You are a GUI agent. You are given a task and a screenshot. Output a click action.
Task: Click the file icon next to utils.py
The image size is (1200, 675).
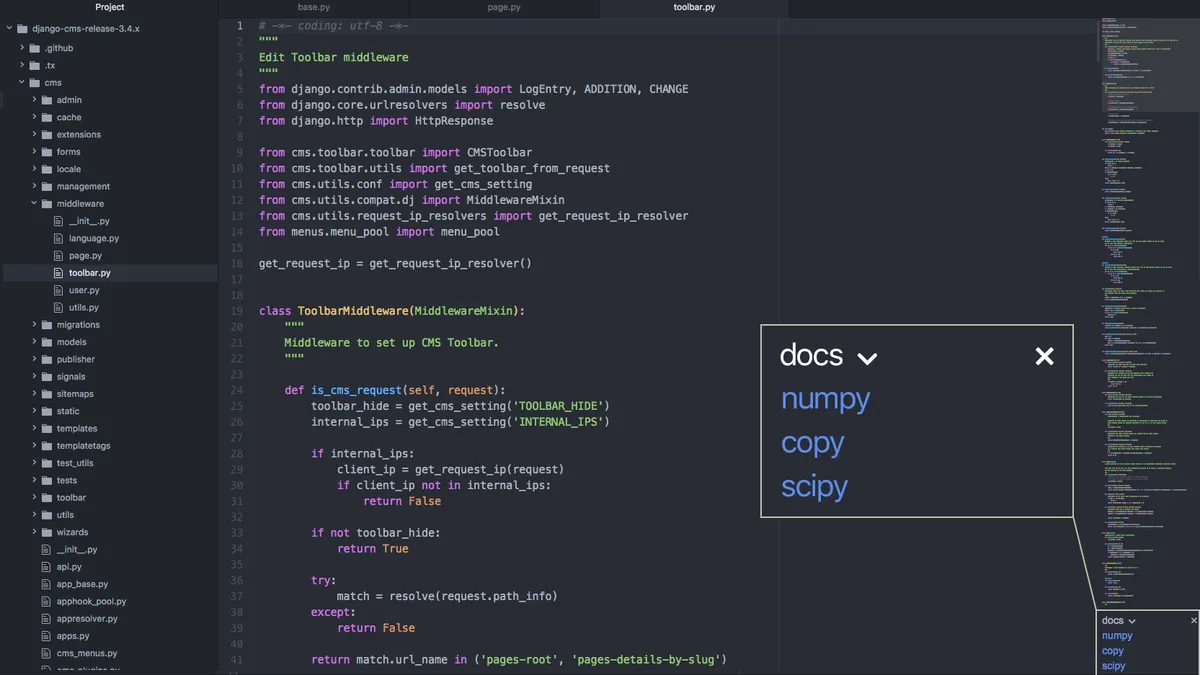[59, 307]
